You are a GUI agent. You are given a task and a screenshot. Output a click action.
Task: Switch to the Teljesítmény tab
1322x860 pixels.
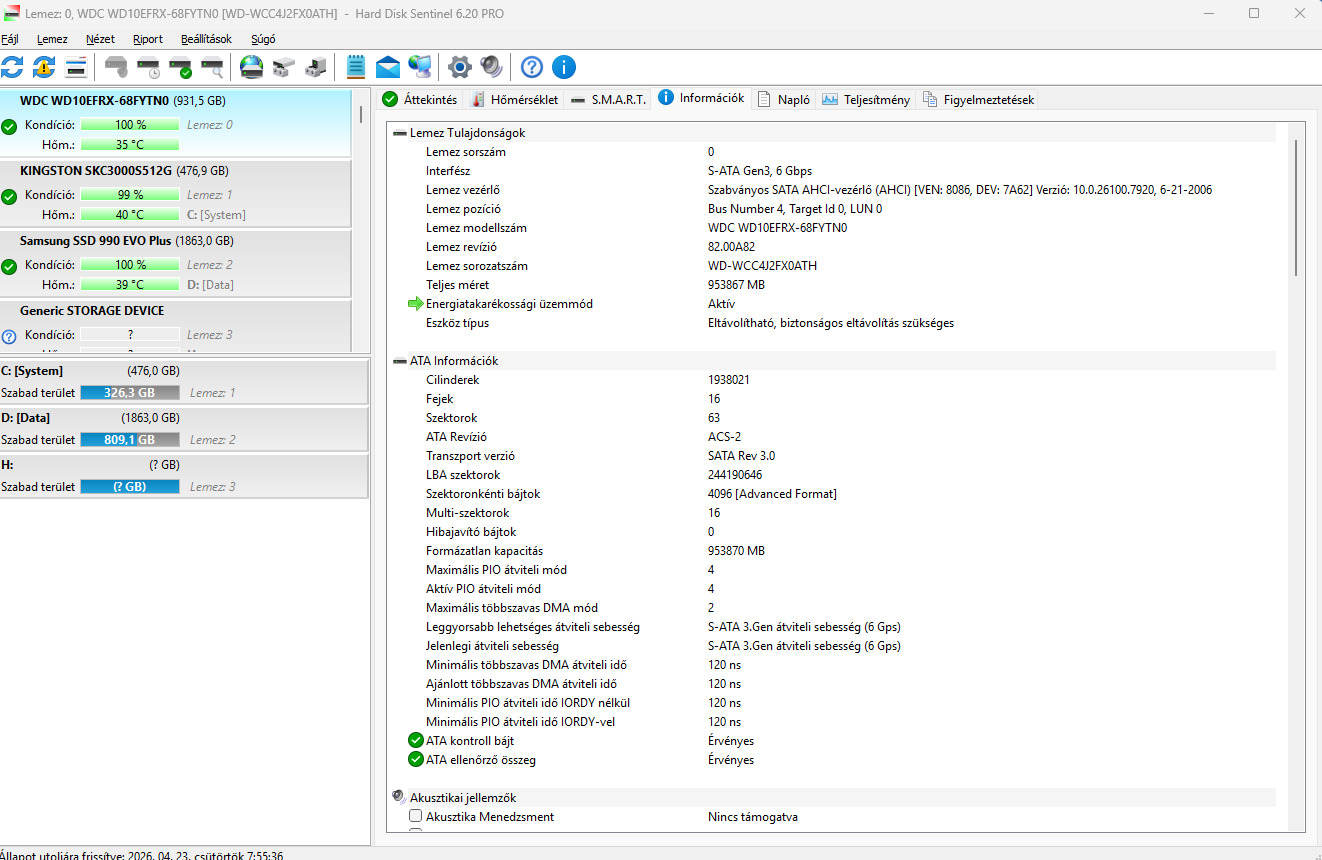pos(866,99)
